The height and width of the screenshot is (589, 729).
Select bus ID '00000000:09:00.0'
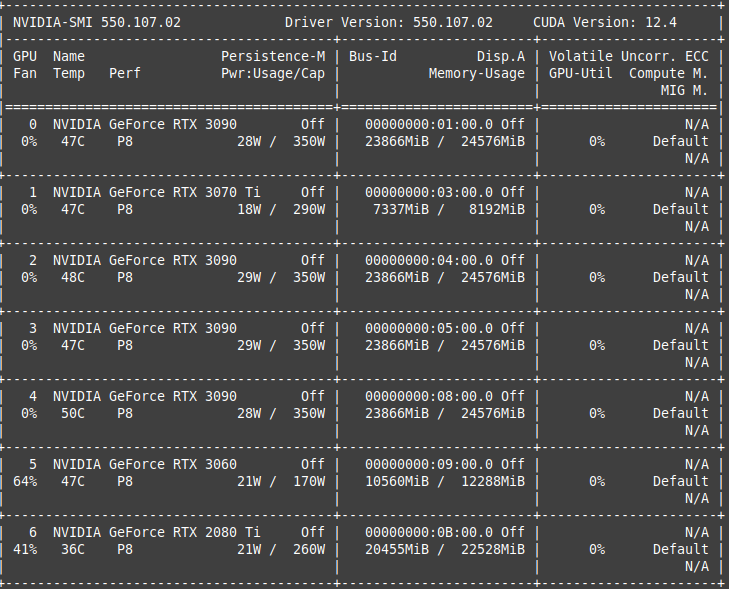coord(429,464)
